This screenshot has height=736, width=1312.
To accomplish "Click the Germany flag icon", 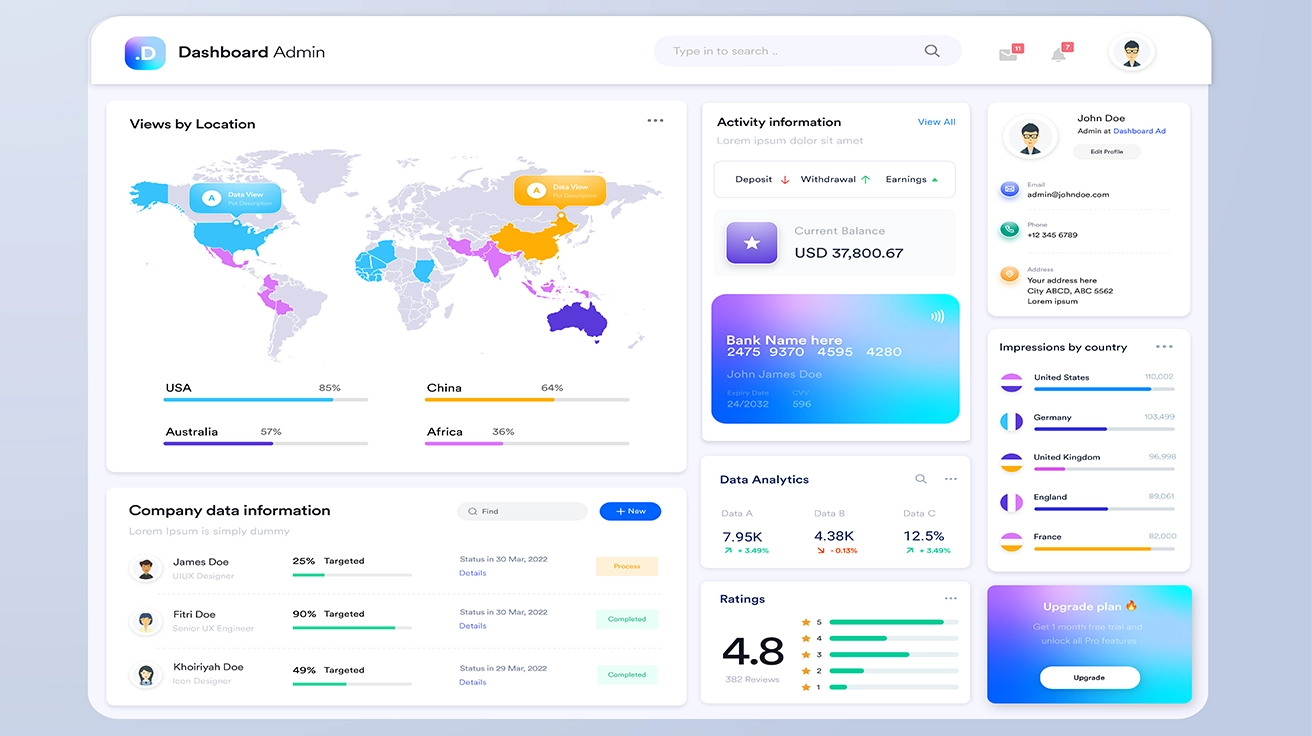I will pos(1012,422).
